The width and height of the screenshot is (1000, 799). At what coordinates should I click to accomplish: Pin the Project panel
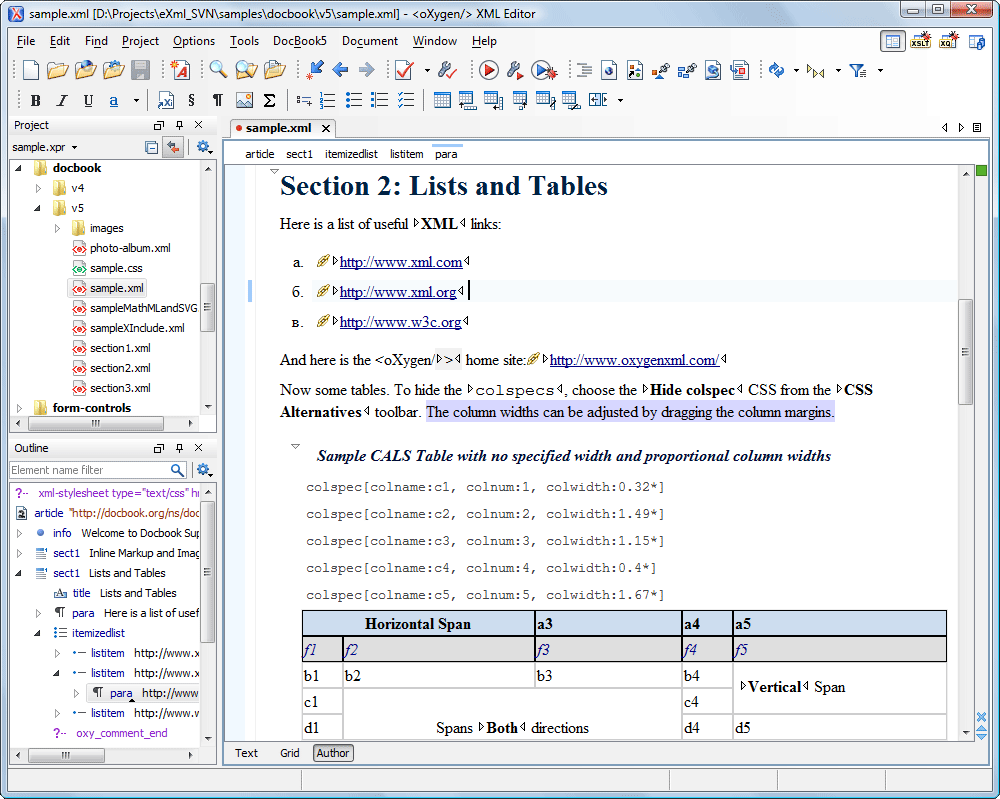pyautogui.click(x=179, y=125)
